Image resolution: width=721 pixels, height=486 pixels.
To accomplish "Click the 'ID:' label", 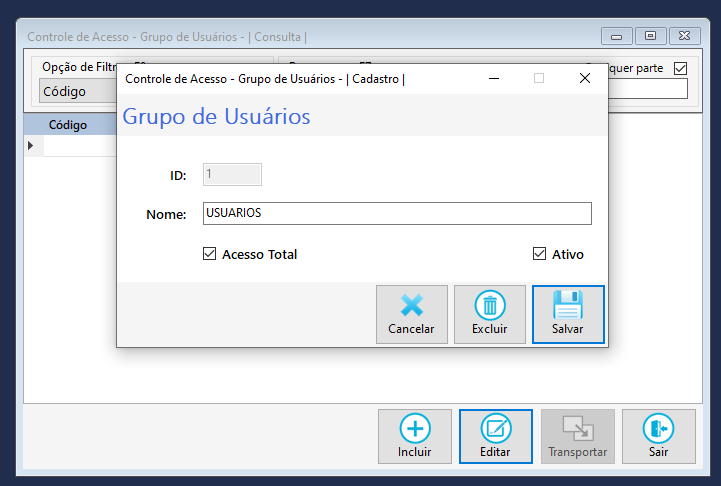I will coord(178,175).
